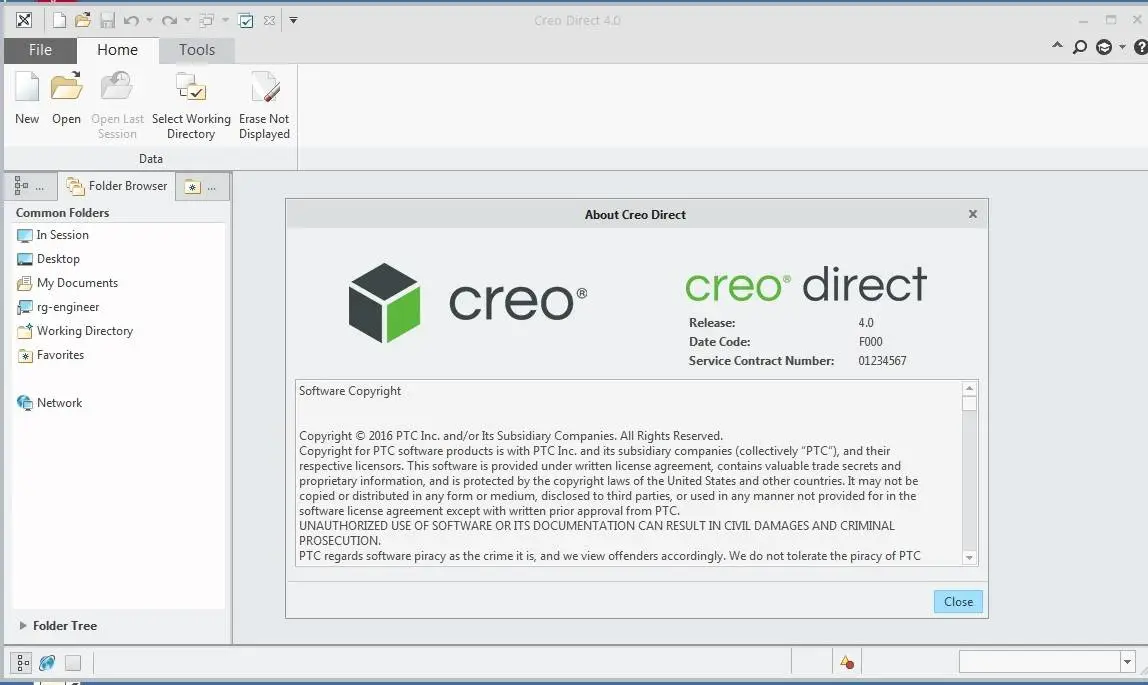Switch to the Tools ribbon tab
The image size is (1148, 685).
[197, 50]
